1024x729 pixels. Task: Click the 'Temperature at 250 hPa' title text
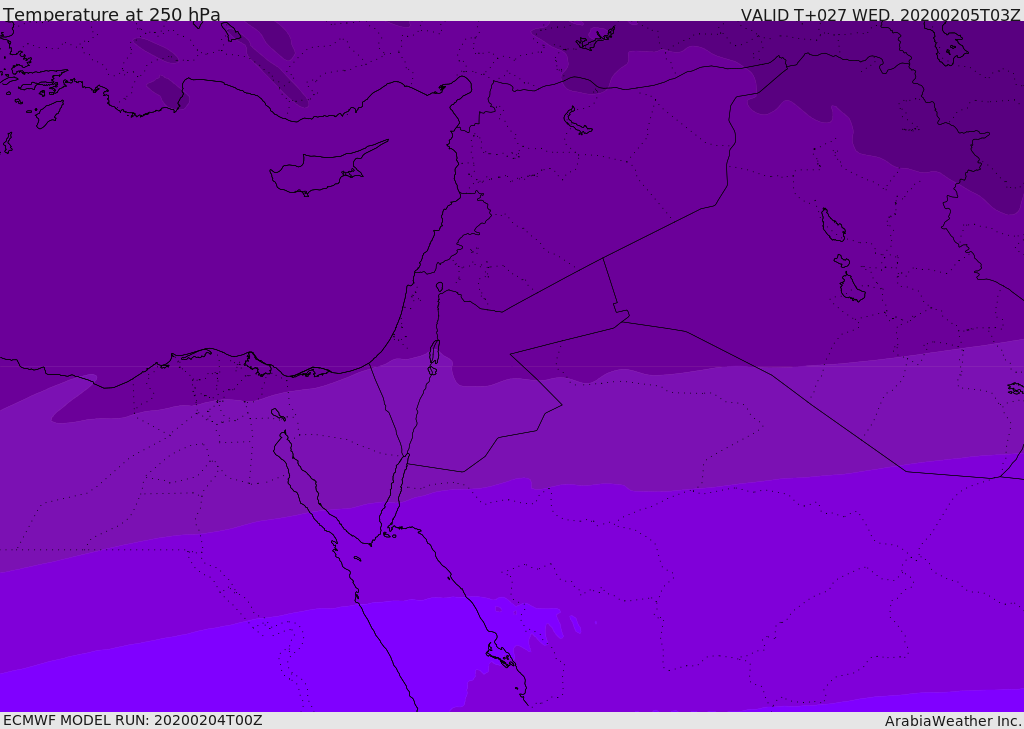(112, 14)
